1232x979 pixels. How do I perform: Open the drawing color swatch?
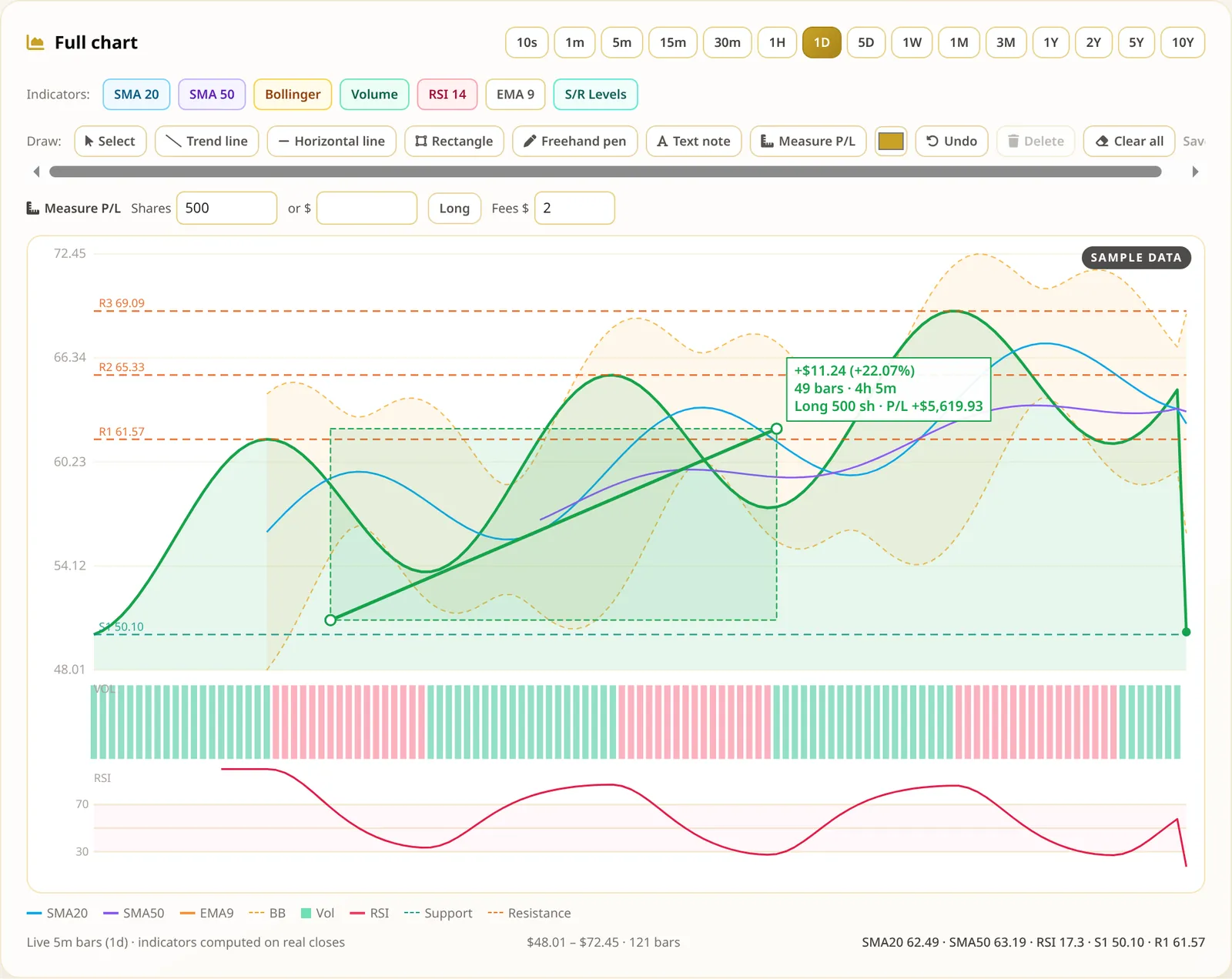coord(891,141)
